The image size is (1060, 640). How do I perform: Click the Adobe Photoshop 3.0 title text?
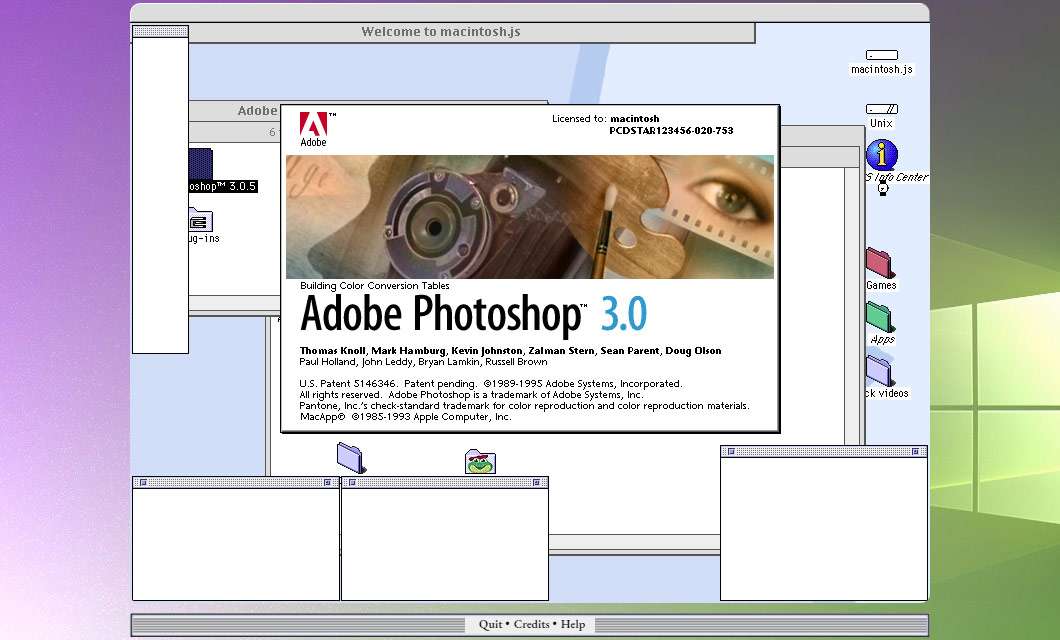[x=473, y=314]
